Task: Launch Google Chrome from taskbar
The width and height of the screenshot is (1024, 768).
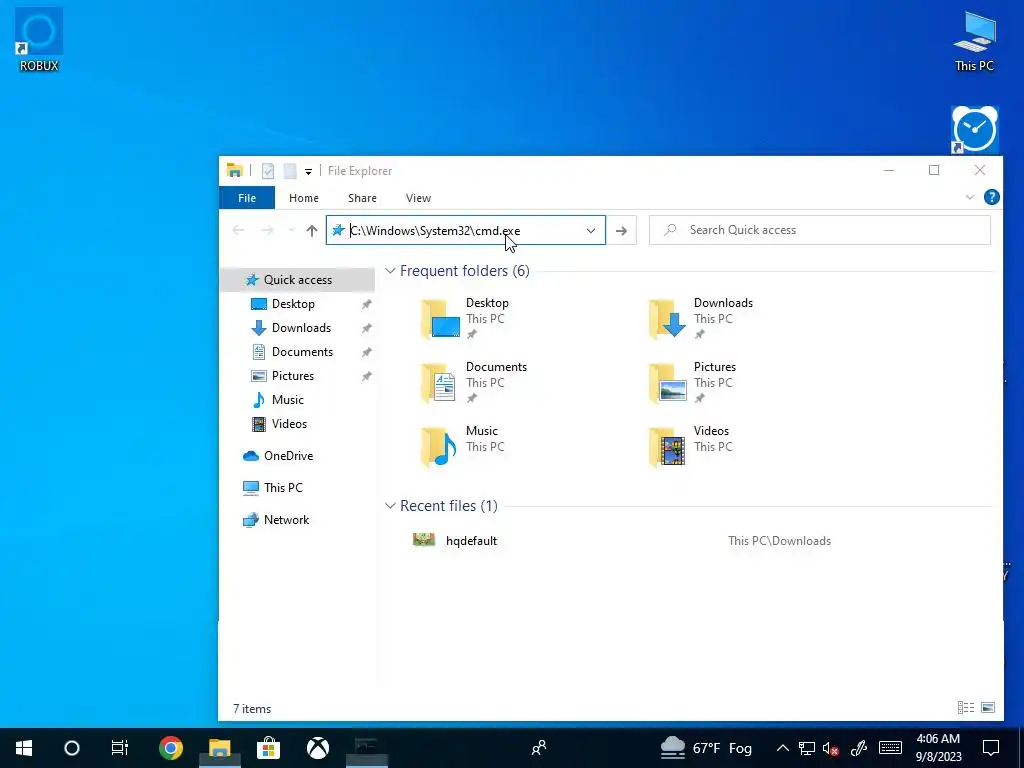Action: pyautogui.click(x=170, y=748)
